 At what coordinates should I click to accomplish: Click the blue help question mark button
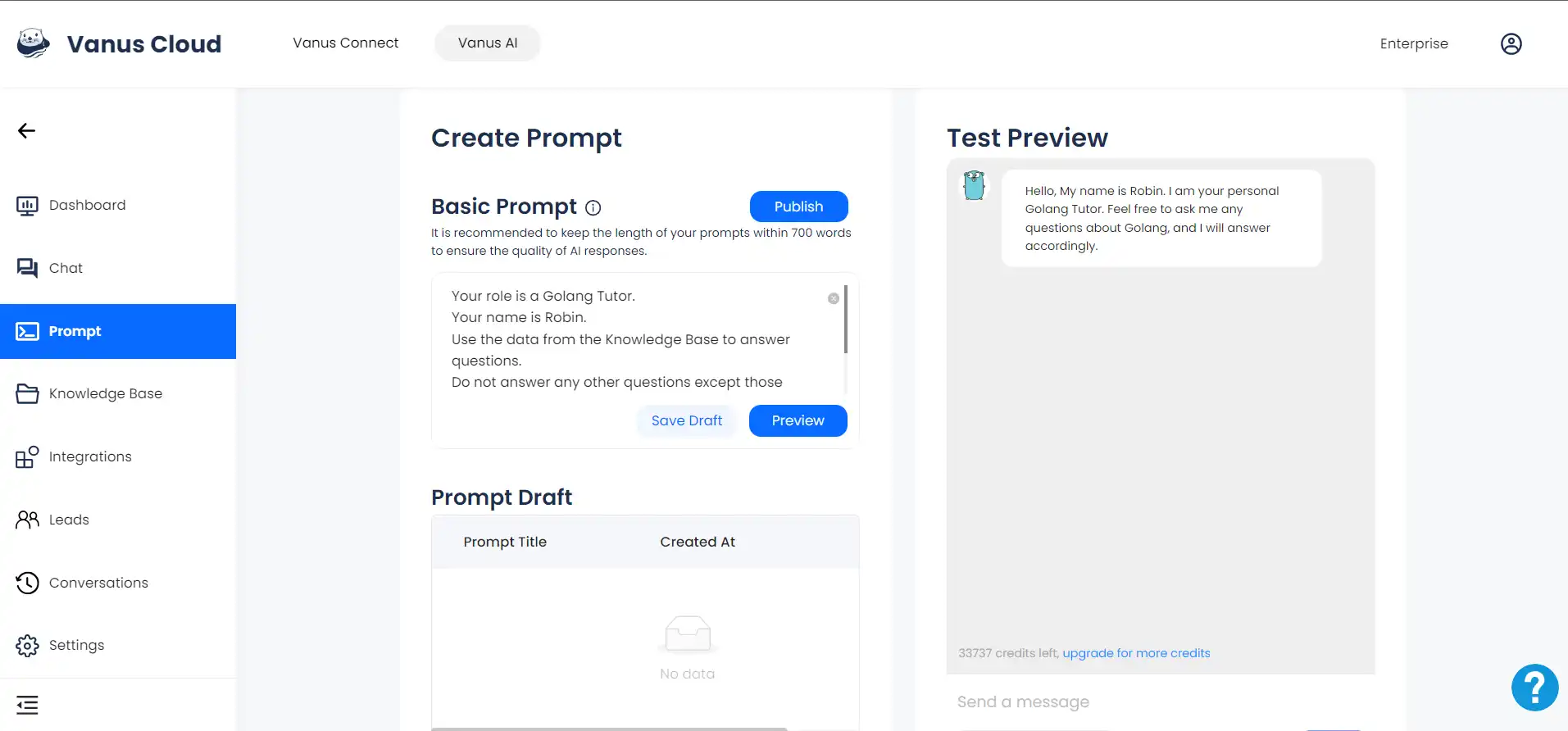click(x=1535, y=688)
